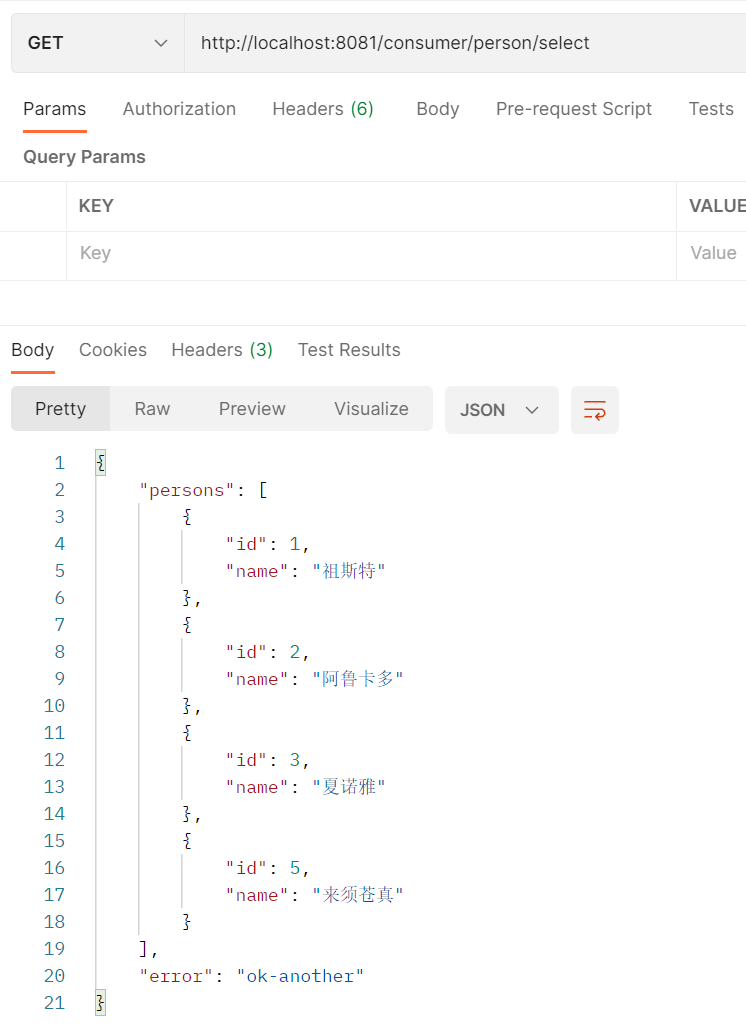Click the name value "夏诺雅"
Screen dimensions: 746x1033
coord(349,787)
